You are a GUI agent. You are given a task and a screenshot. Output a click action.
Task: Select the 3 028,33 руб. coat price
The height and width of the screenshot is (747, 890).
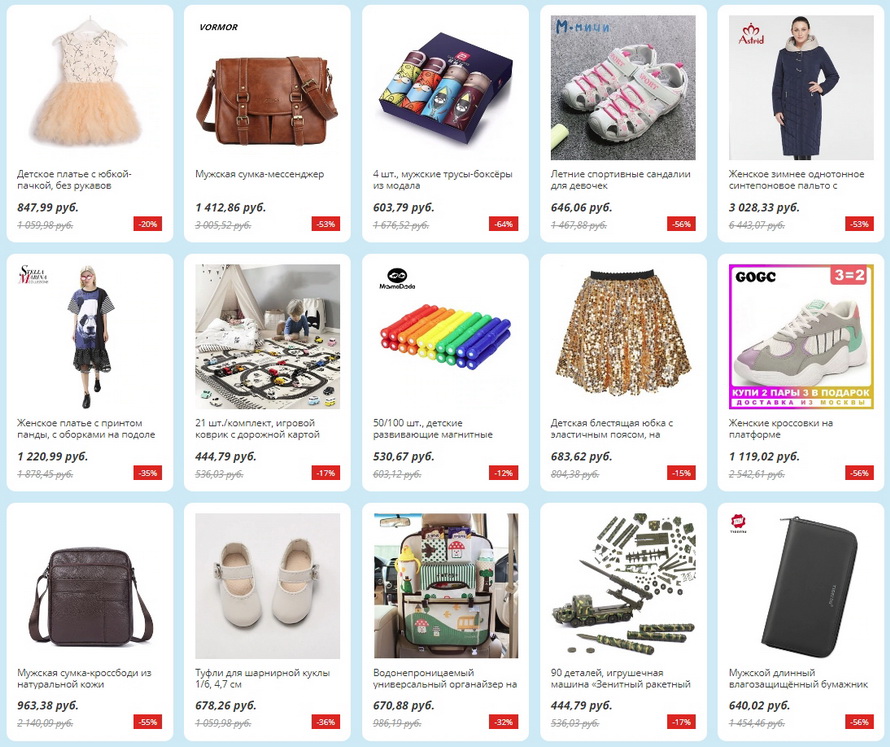pyautogui.click(x=764, y=207)
